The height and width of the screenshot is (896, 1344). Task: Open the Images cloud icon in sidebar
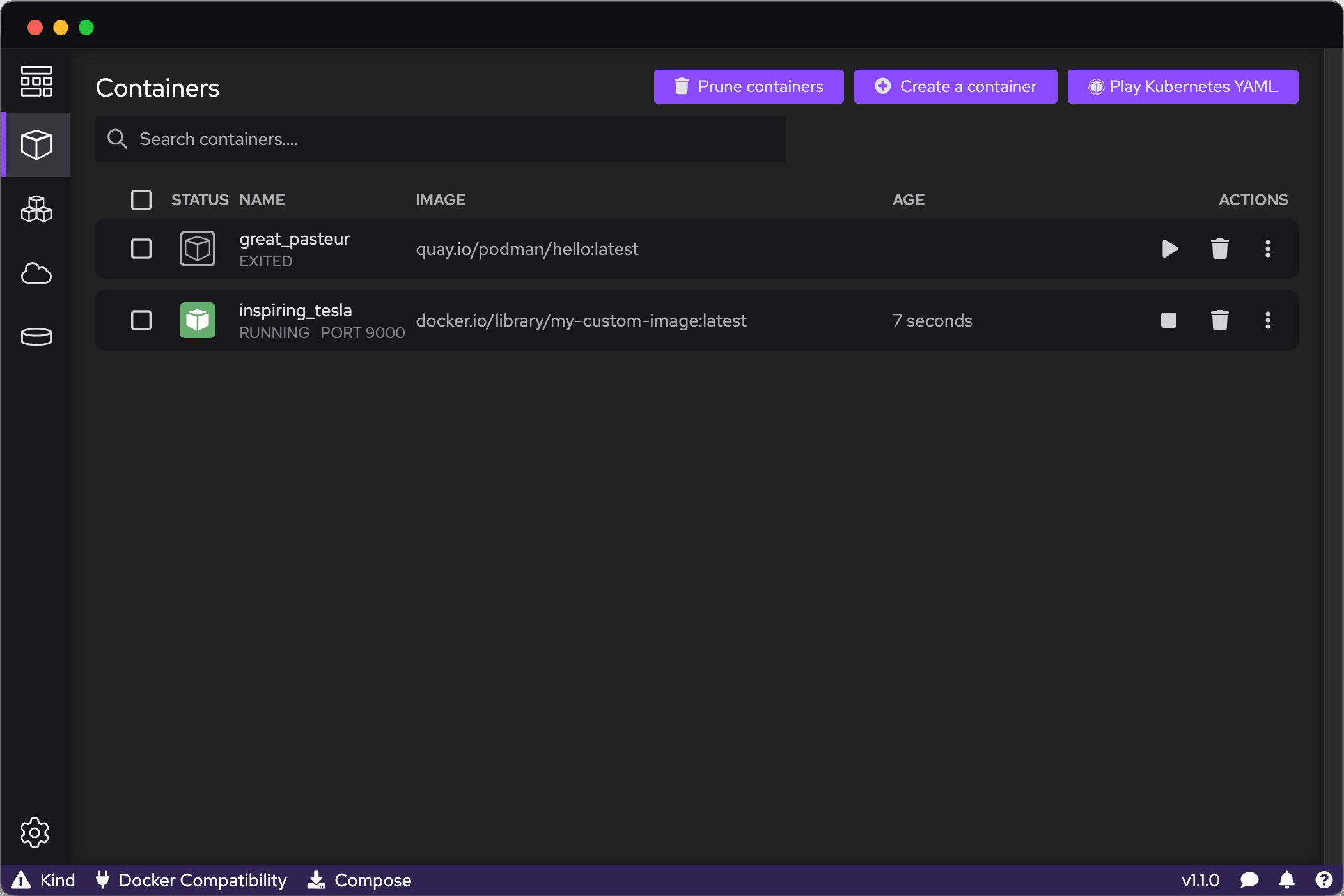pyautogui.click(x=36, y=273)
